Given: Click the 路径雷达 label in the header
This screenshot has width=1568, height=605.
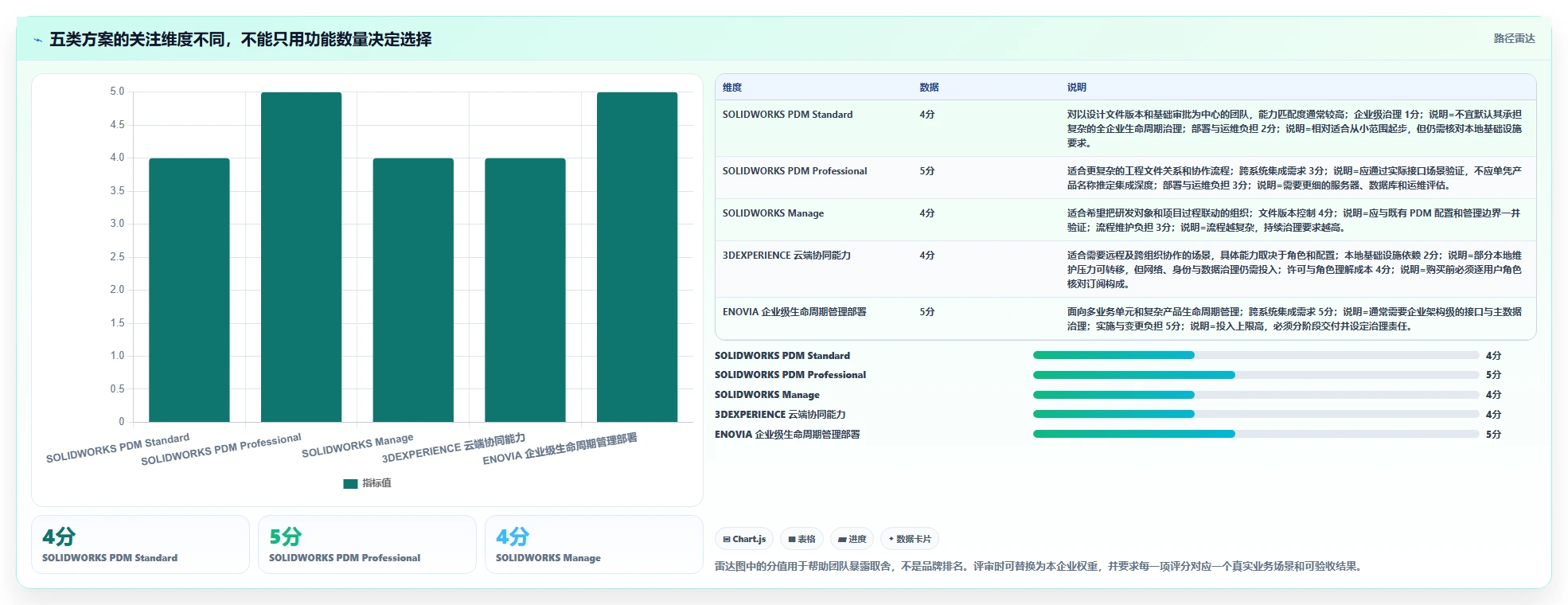Looking at the screenshot, I should click(x=1514, y=38).
